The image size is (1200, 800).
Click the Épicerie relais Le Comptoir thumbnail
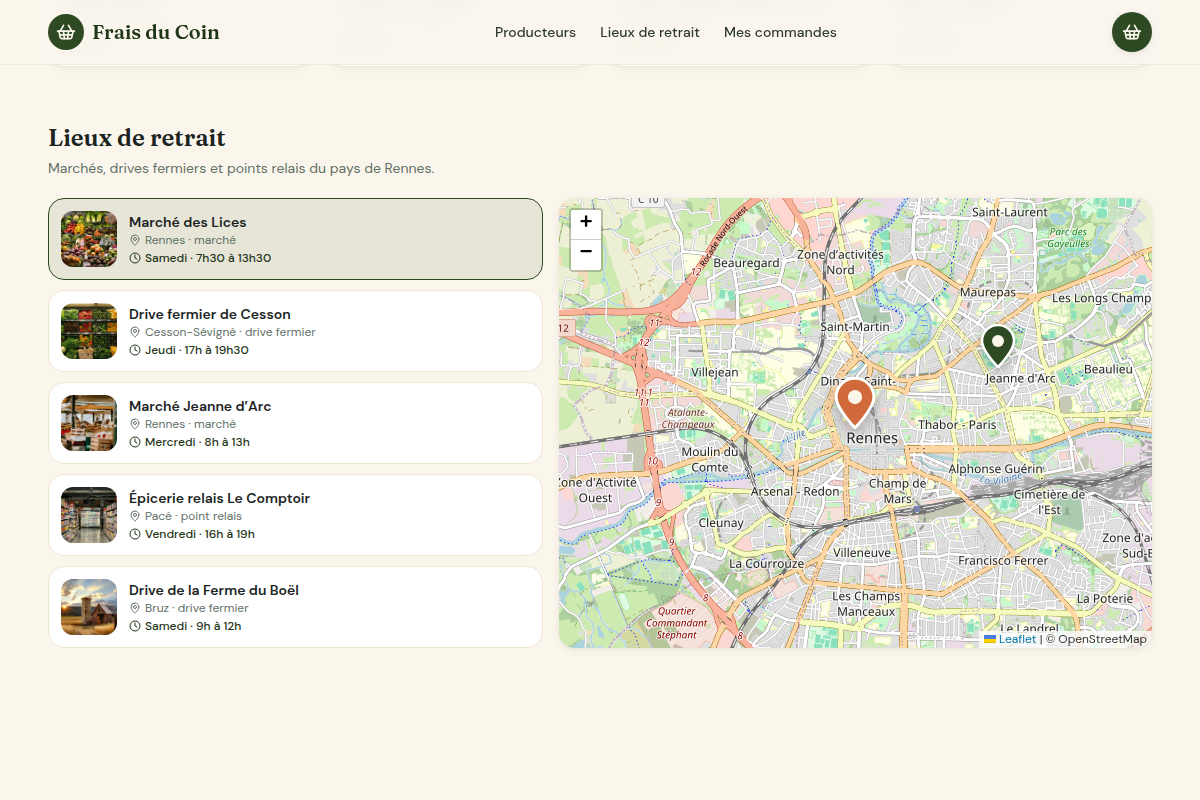point(89,515)
